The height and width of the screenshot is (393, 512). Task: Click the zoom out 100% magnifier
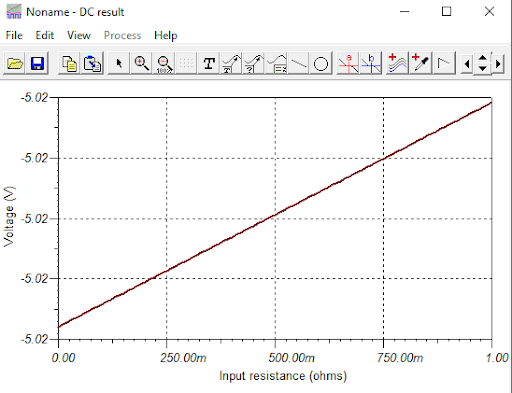[x=164, y=63]
